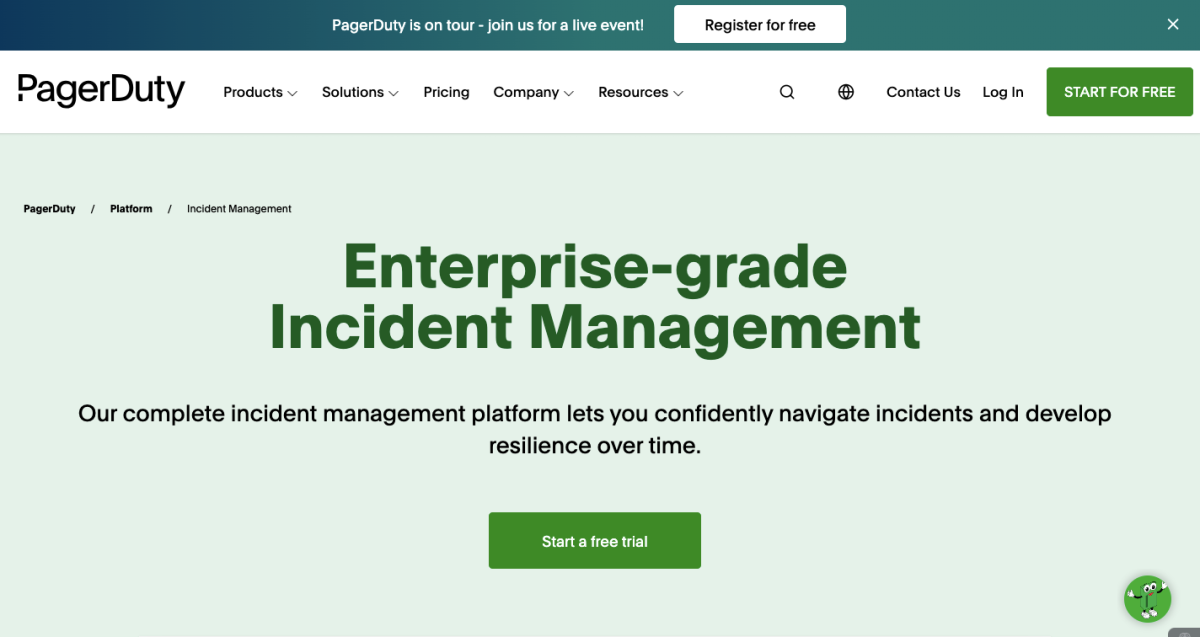Expand the Products dropdown
The height and width of the screenshot is (637, 1200).
pyautogui.click(x=259, y=91)
